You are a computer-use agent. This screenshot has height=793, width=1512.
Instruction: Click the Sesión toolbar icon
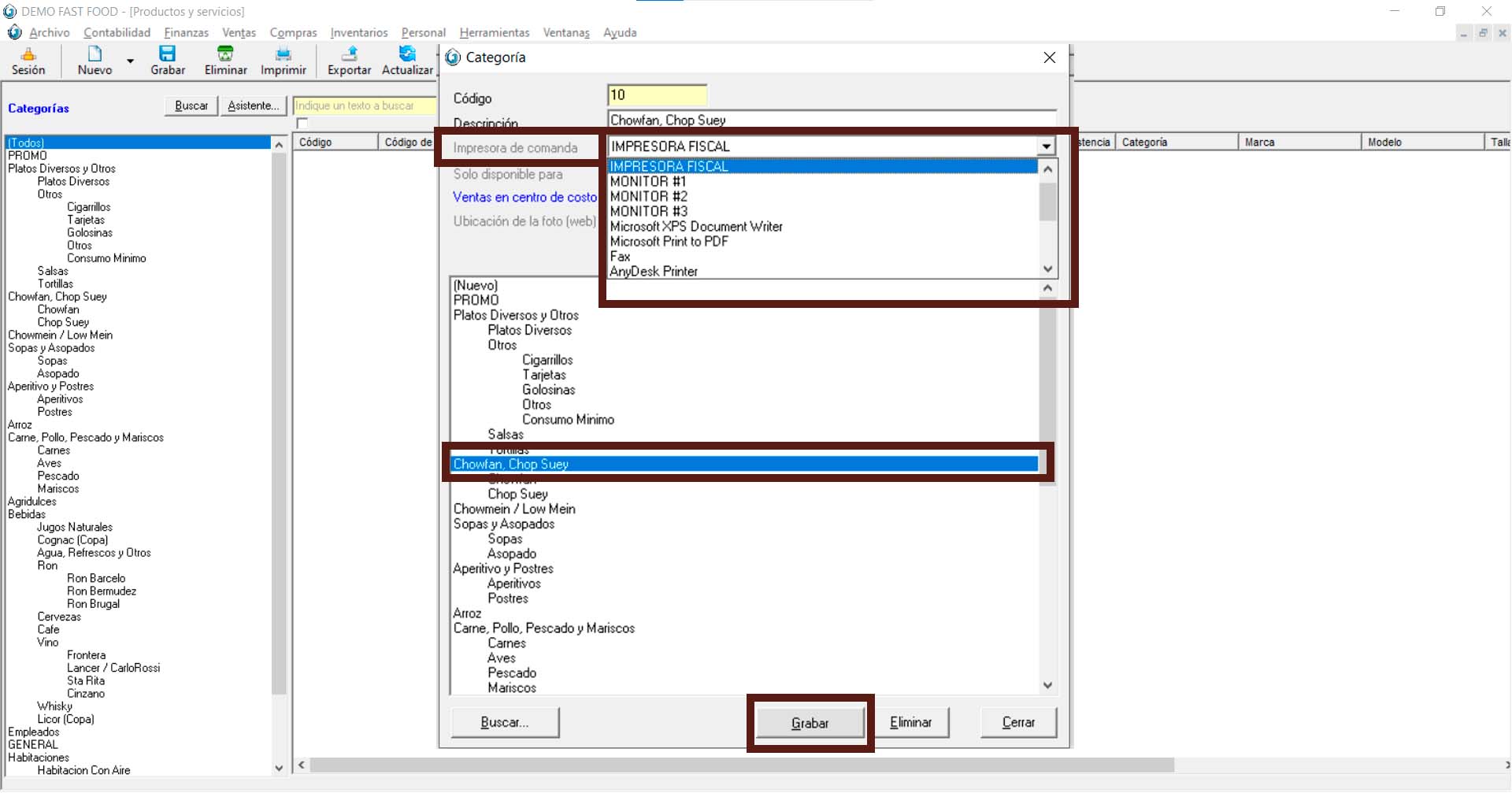click(x=28, y=54)
